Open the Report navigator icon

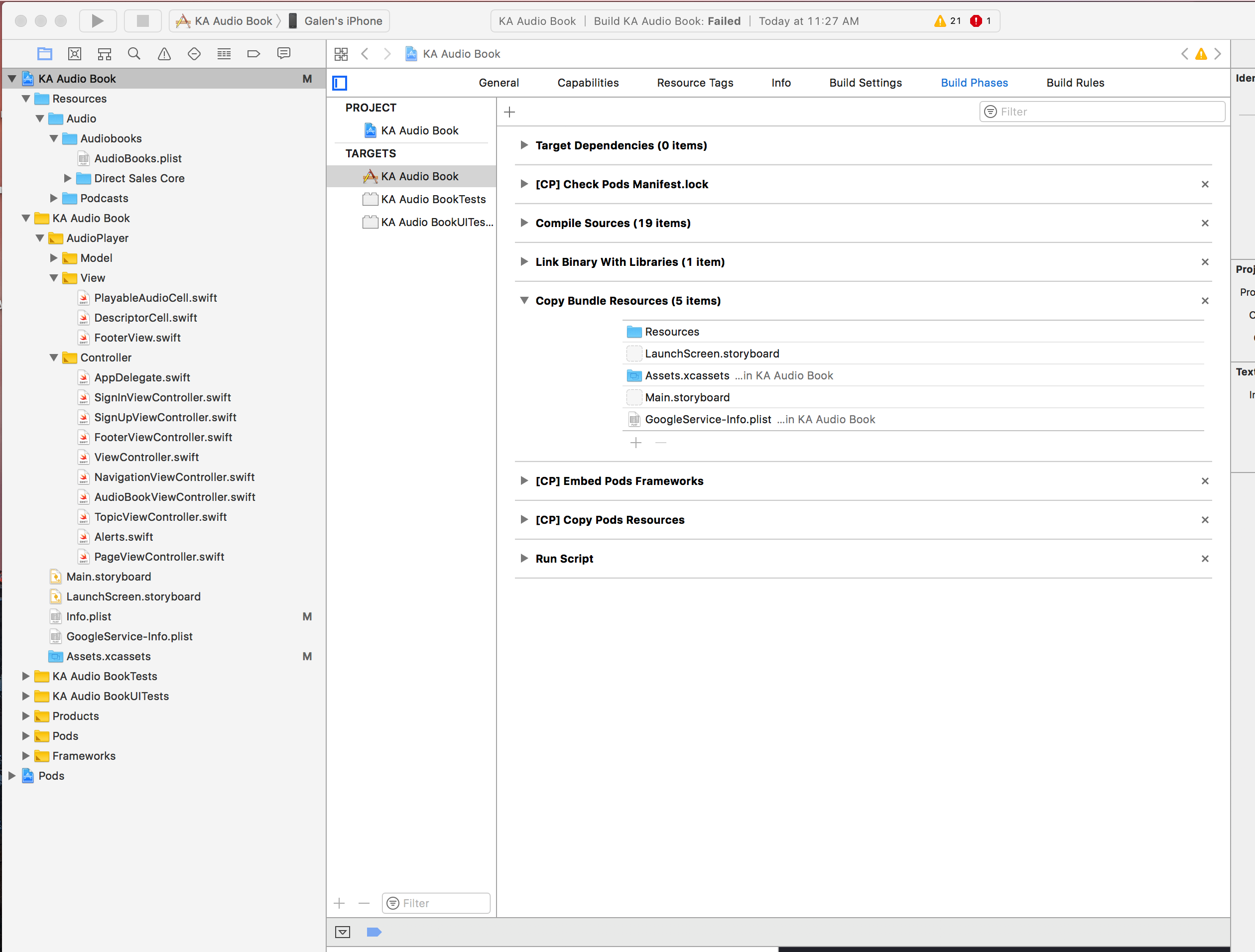(284, 54)
